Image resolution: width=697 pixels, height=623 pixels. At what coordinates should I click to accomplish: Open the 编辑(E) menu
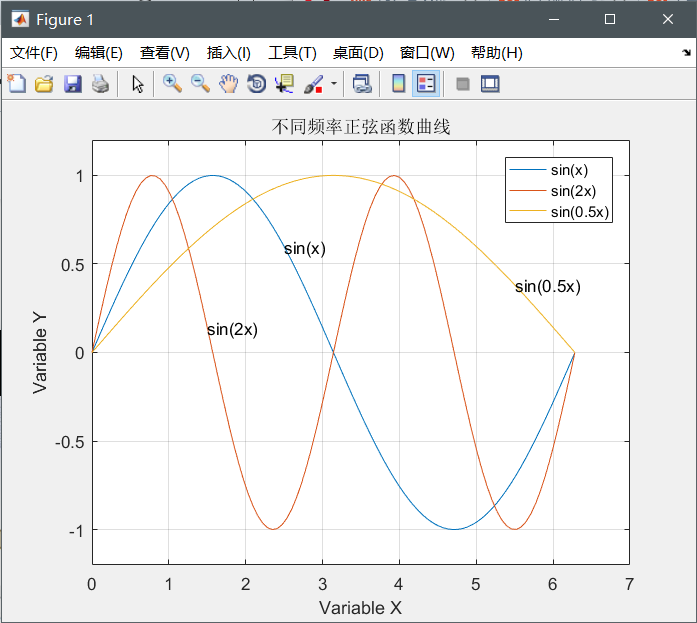(99, 53)
